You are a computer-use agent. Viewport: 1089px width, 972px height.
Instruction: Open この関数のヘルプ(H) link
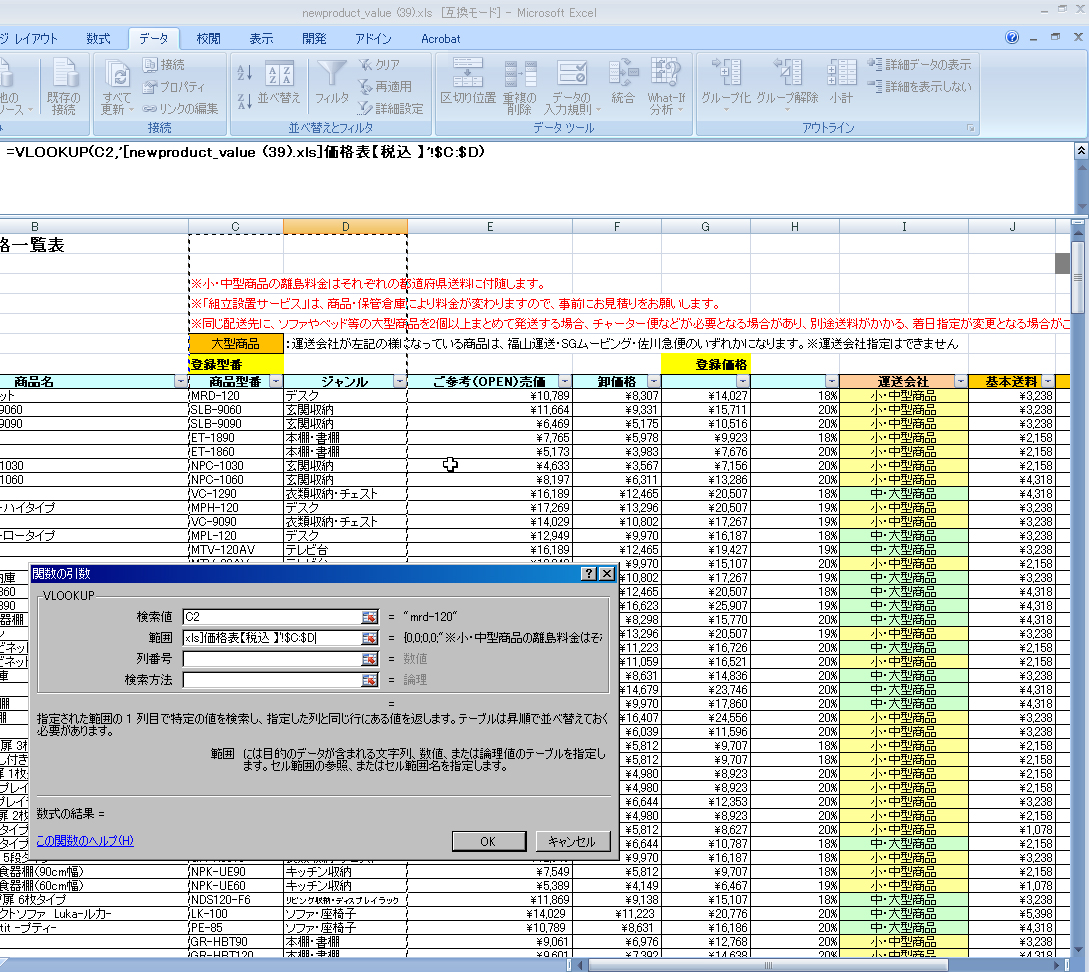tap(85, 840)
